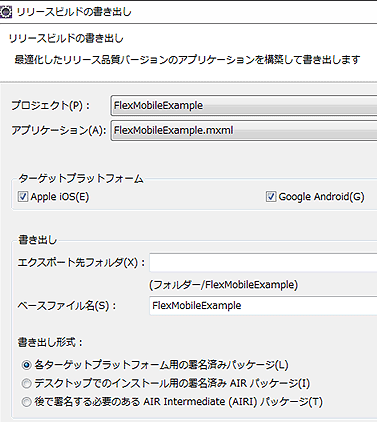This screenshot has height=422, width=377.
Task: Click the エクスポート先フォルダ(X) label
Action: [81, 263]
